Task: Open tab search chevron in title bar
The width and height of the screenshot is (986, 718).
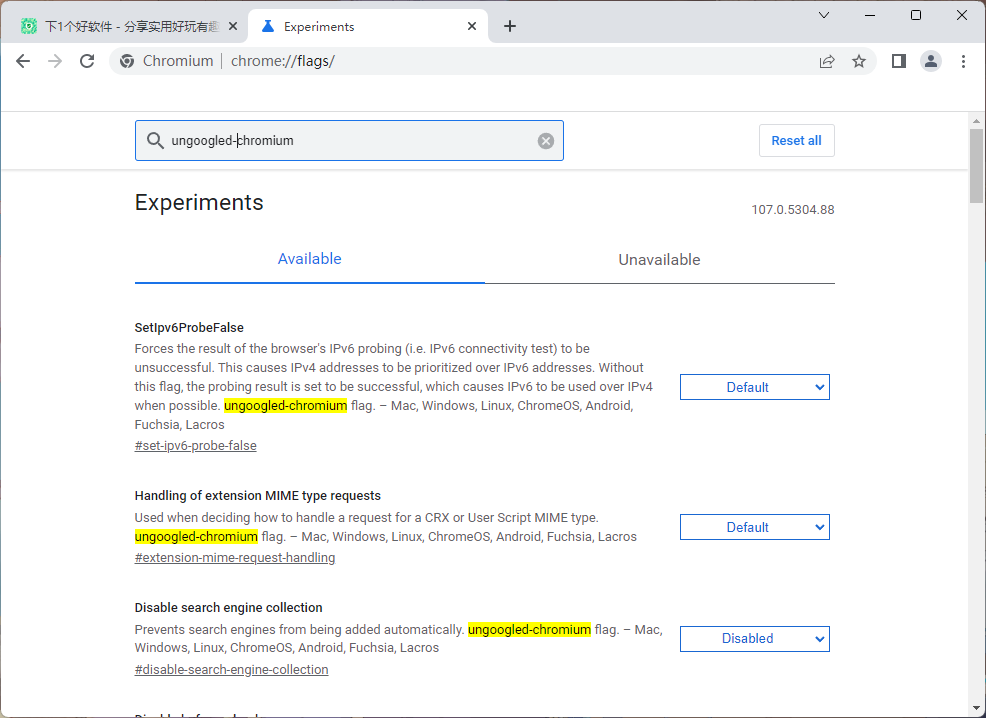Action: (824, 15)
